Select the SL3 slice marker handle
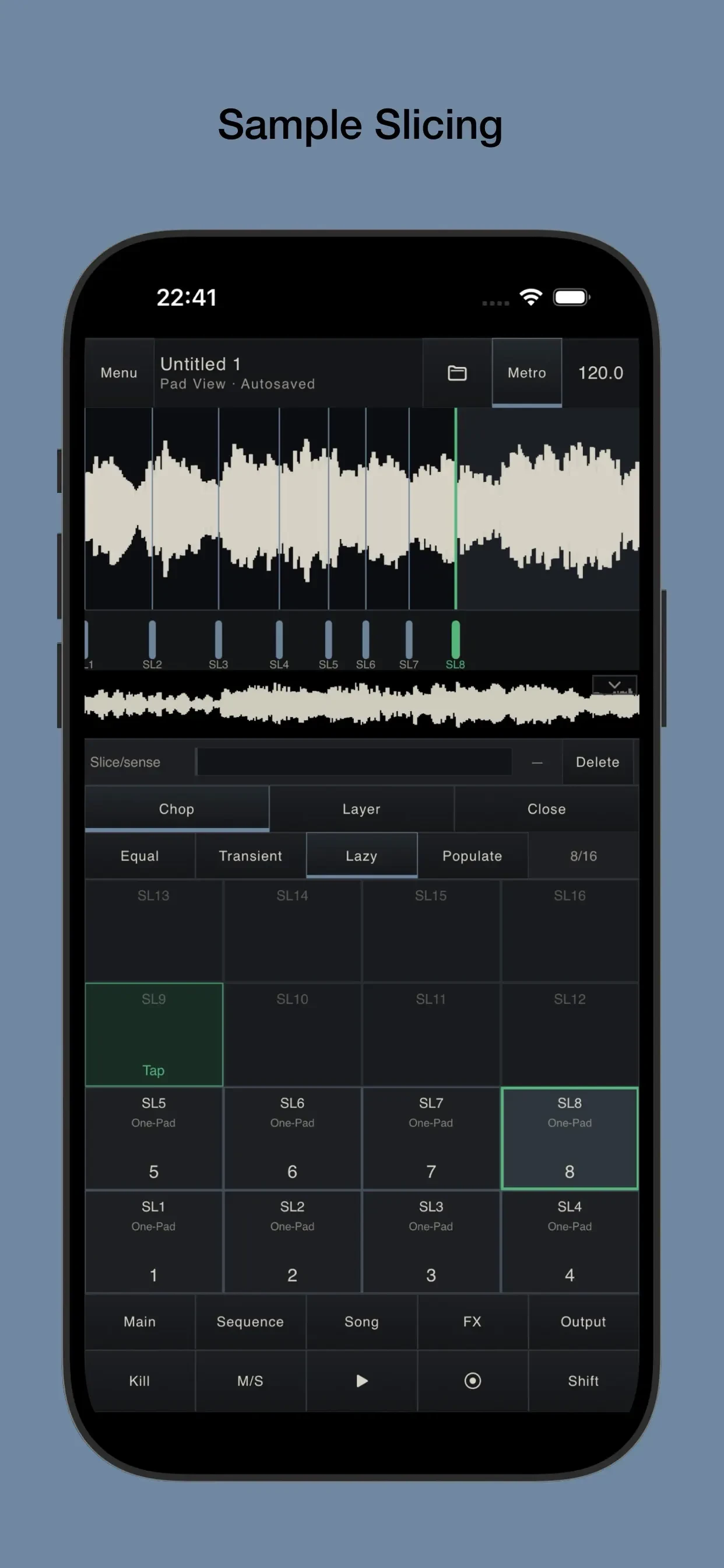Screen dimensions: 724x1568 coord(219,639)
